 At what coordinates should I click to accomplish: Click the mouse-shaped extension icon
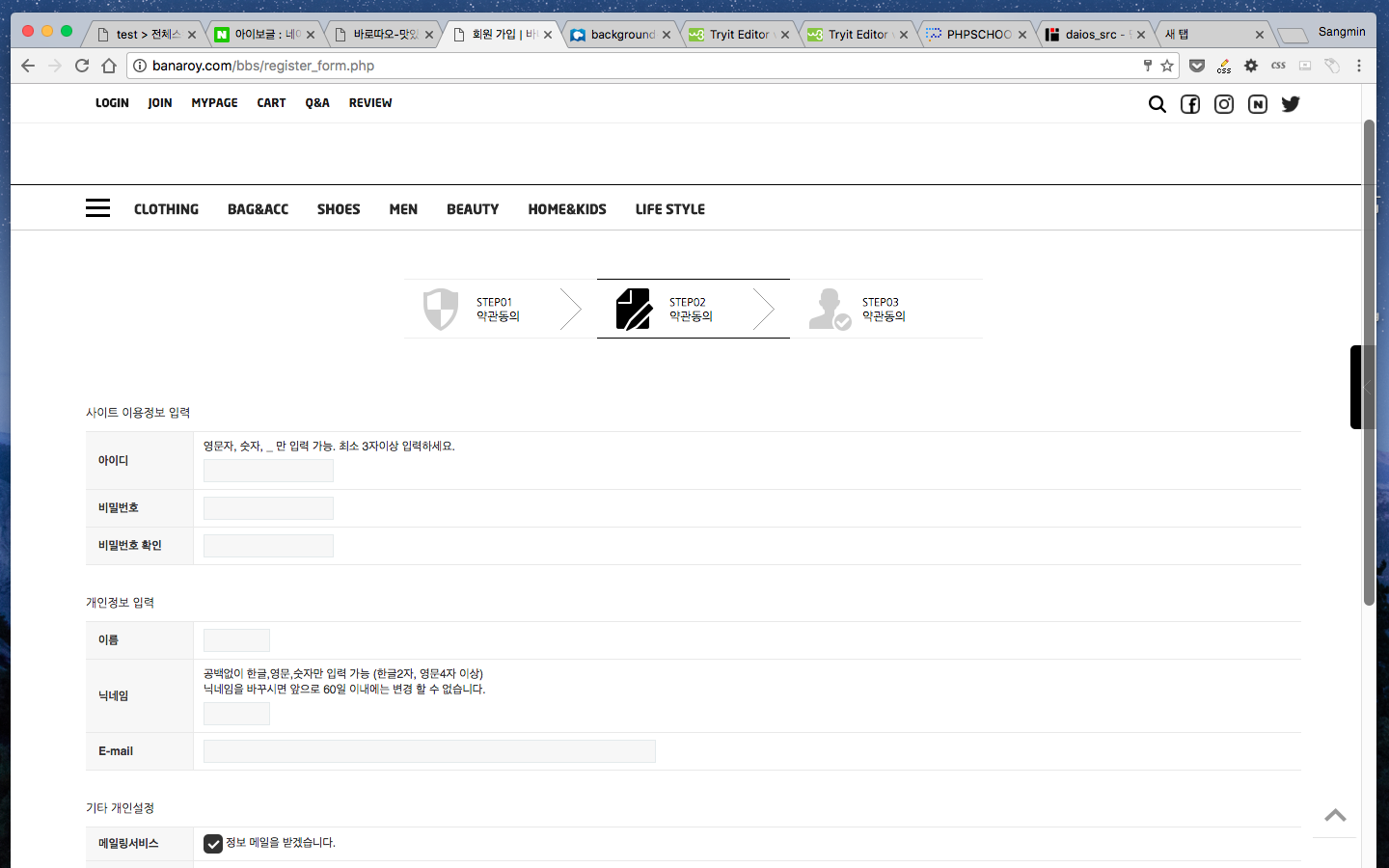[x=1332, y=66]
